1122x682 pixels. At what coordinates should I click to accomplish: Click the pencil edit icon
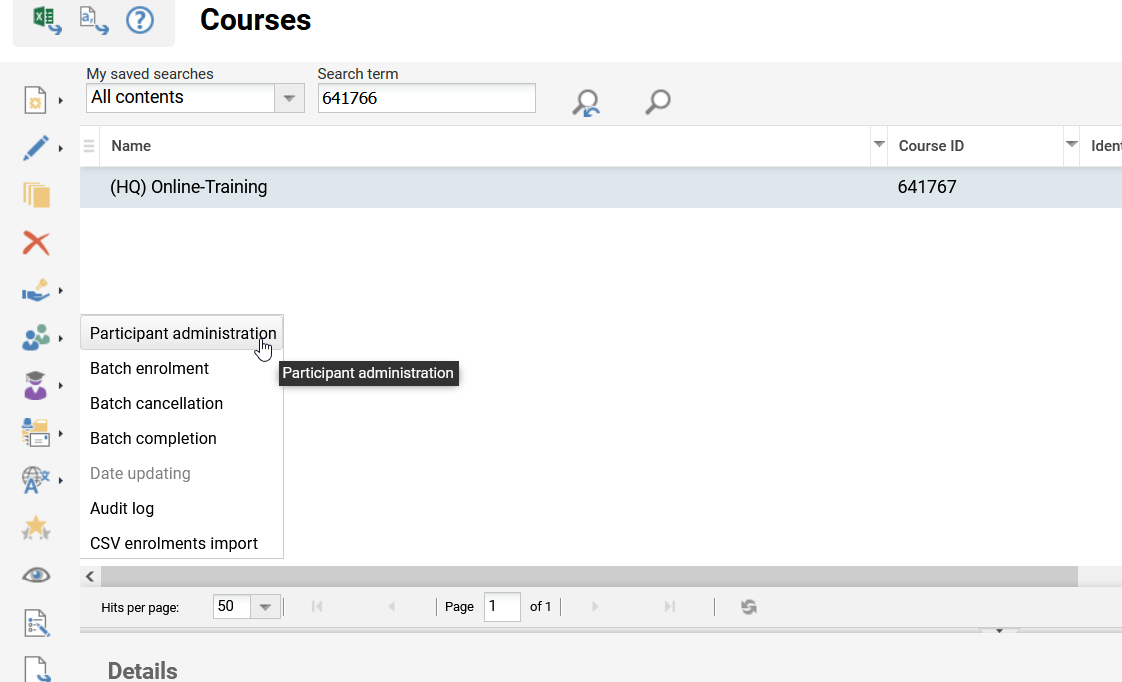(36, 148)
